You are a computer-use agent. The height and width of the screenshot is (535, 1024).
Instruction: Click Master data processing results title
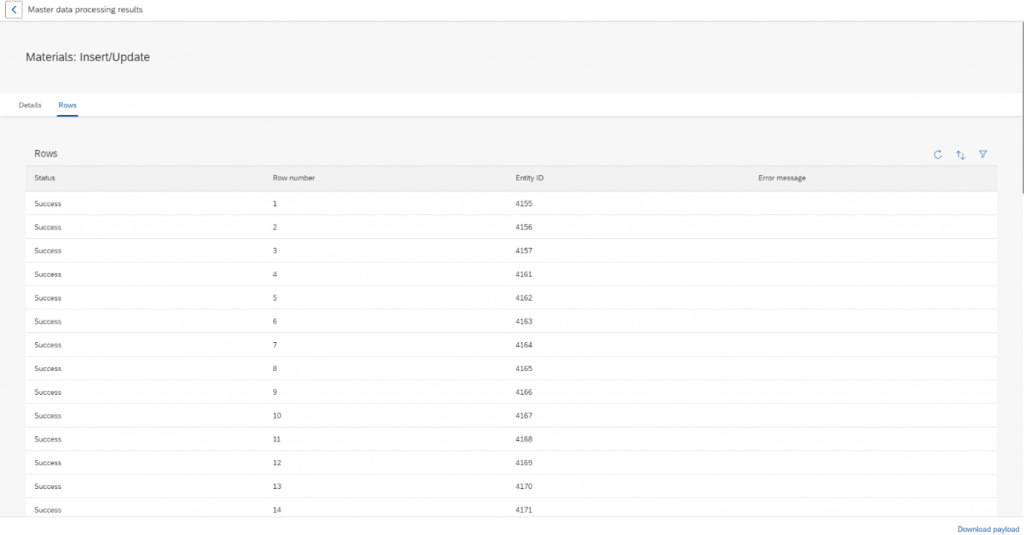[86, 10]
